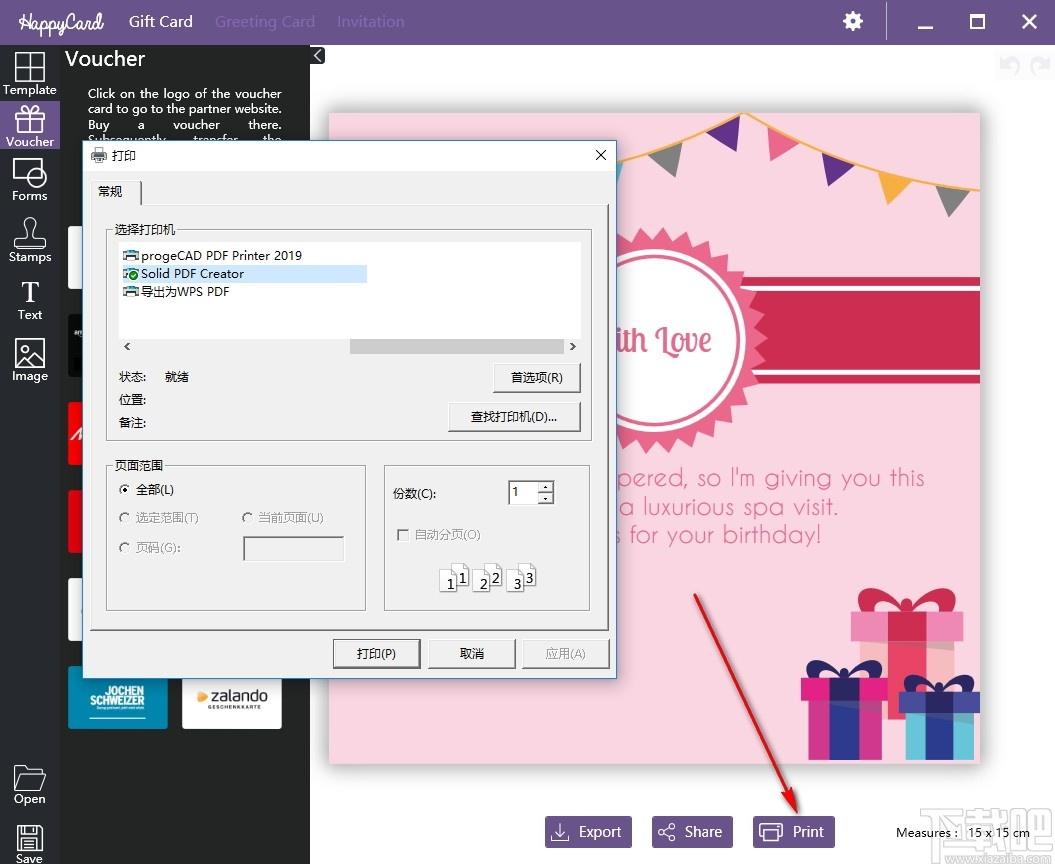Click the printer list right scroll arrow
1055x864 pixels.
573,346
